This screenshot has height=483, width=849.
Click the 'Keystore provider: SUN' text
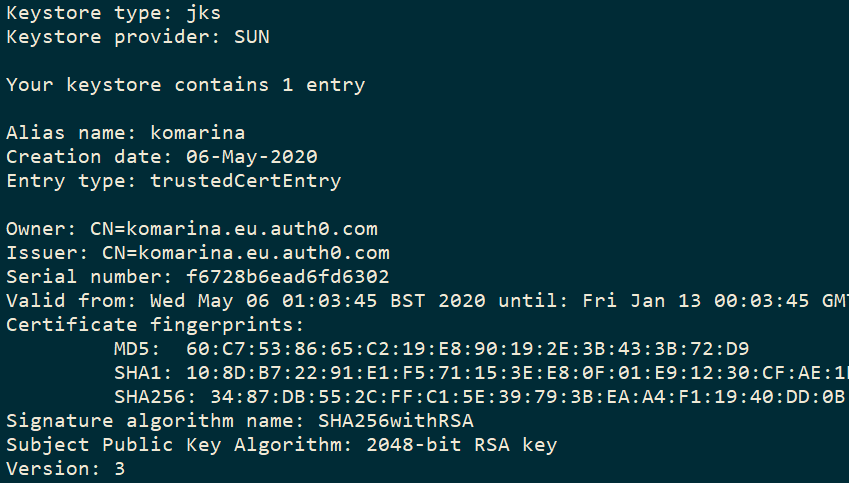point(138,37)
